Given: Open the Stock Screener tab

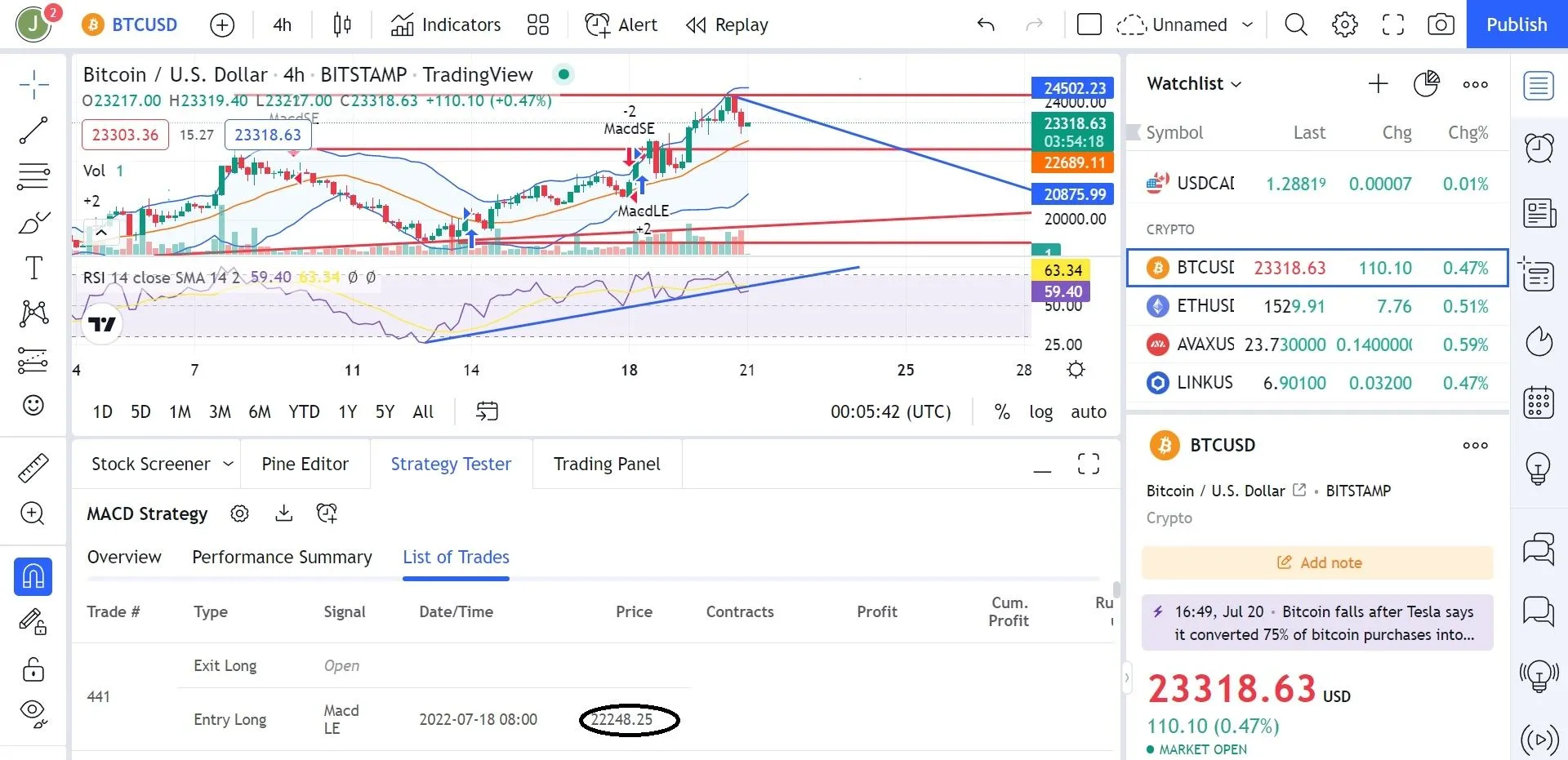Looking at the screenshot, I should (x=151, y=464).
